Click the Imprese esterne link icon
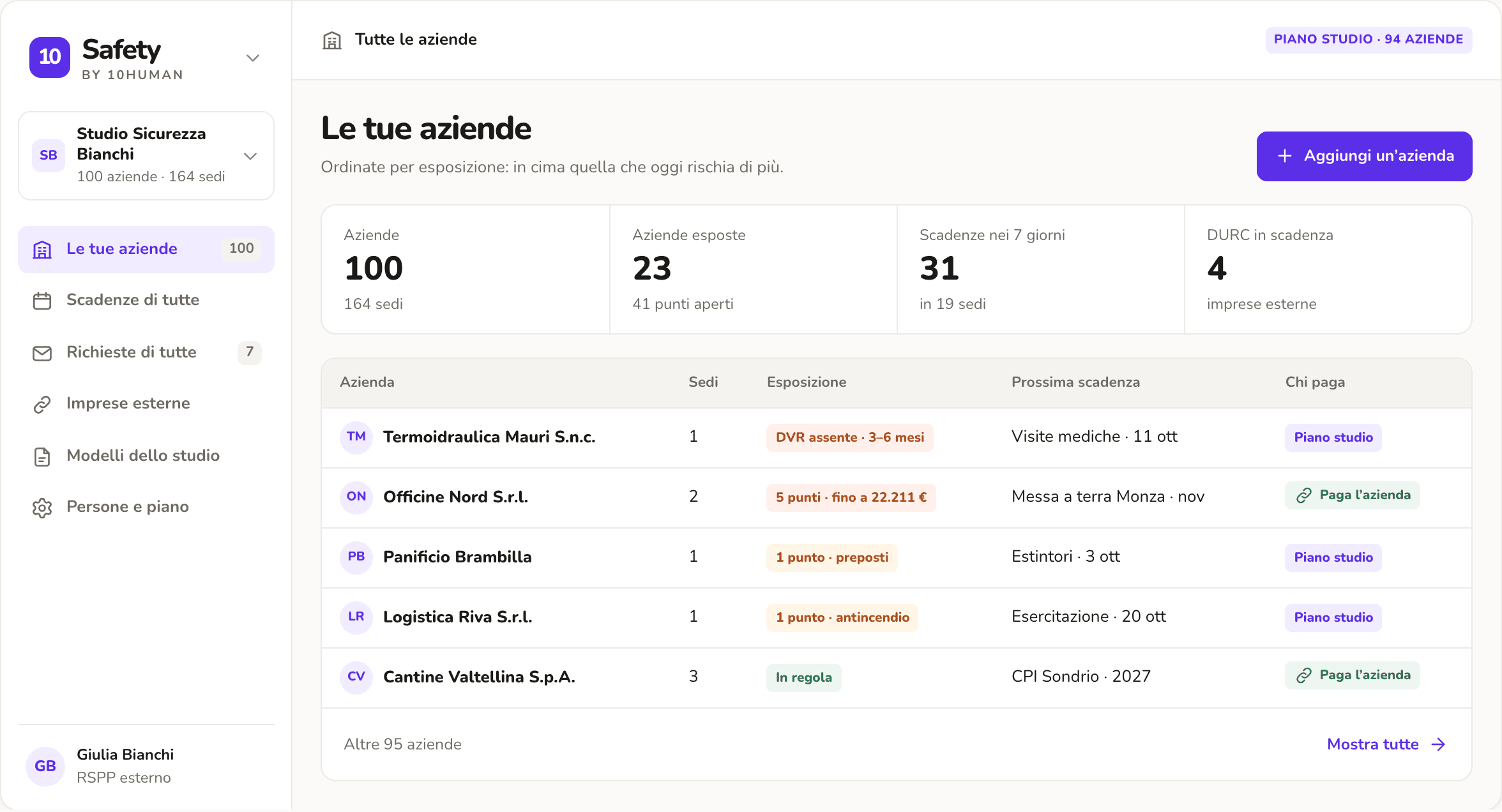1502x812 pixels. pos(42,404)
